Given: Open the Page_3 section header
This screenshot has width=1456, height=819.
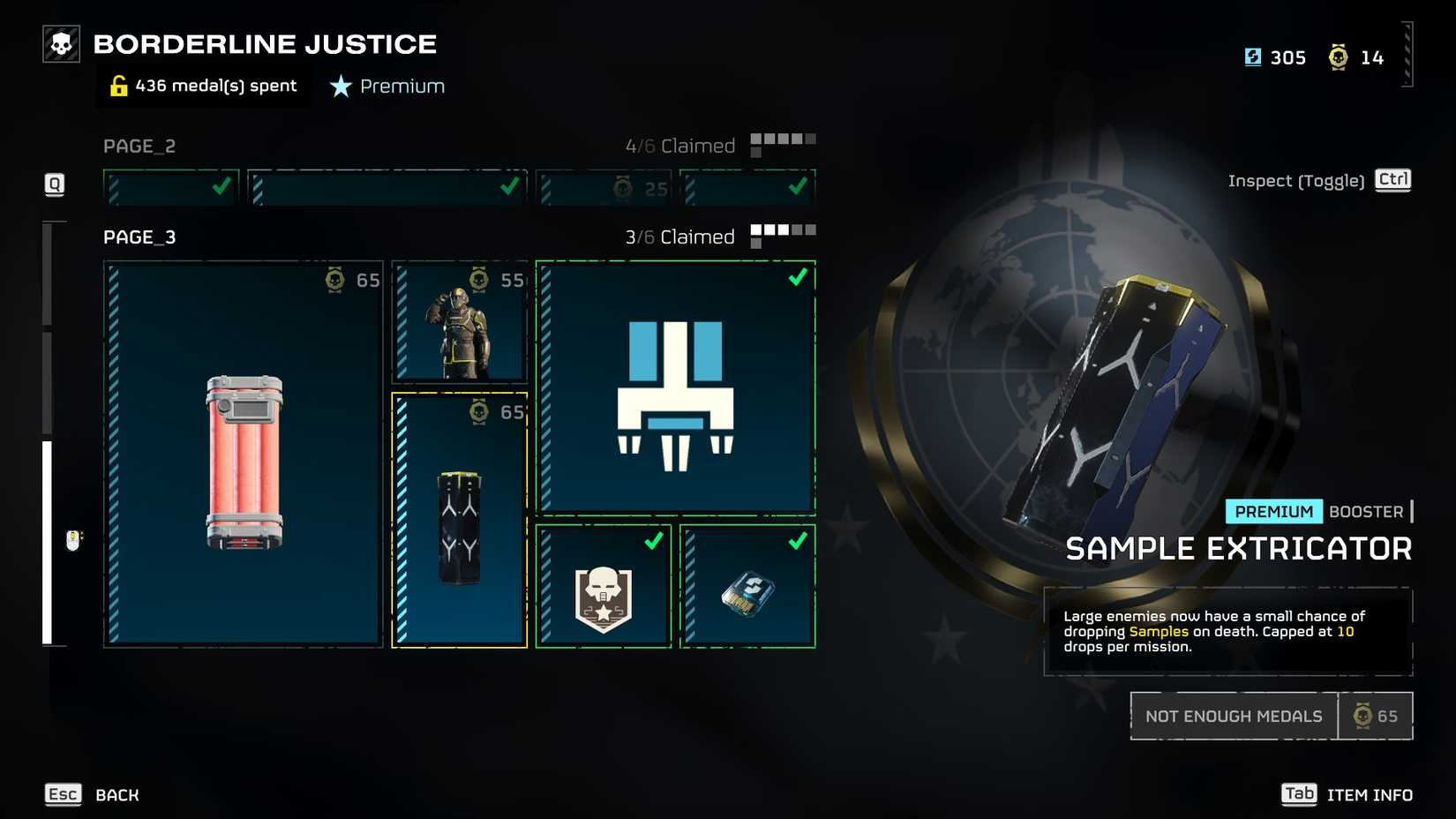Looking at the screenshot, I should (x=139, y=237).
